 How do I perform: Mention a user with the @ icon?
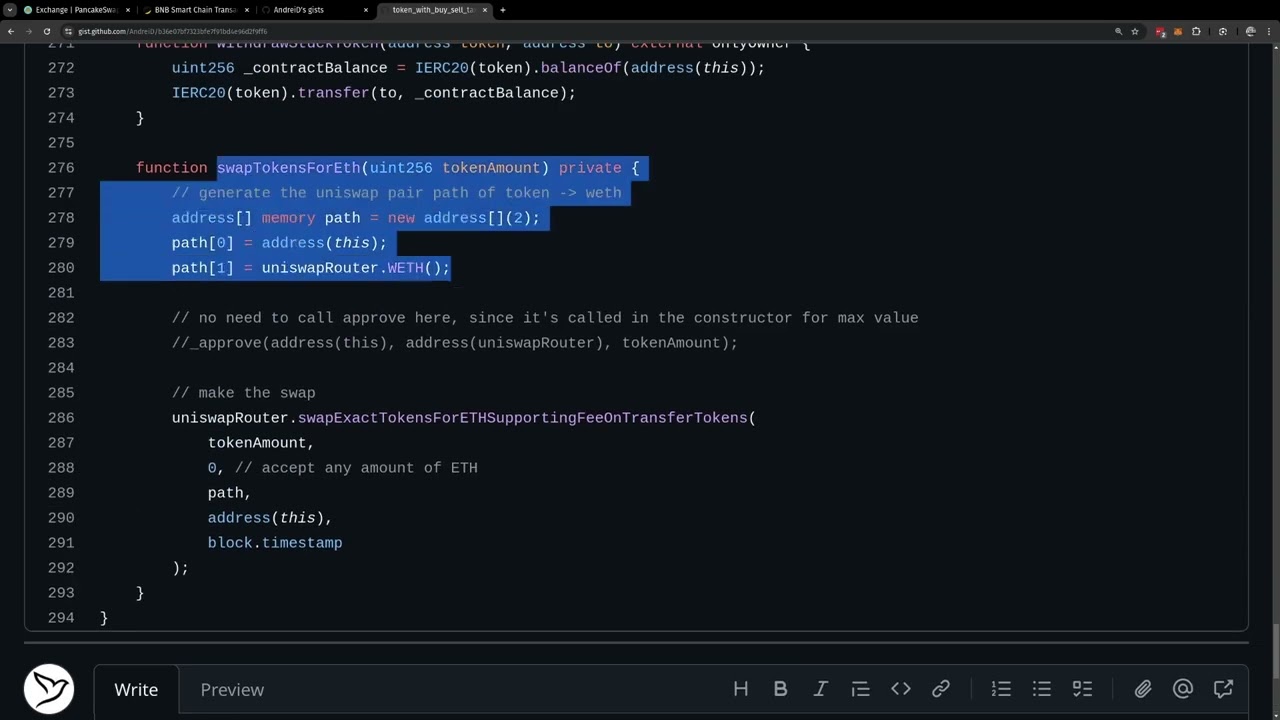1183,689
